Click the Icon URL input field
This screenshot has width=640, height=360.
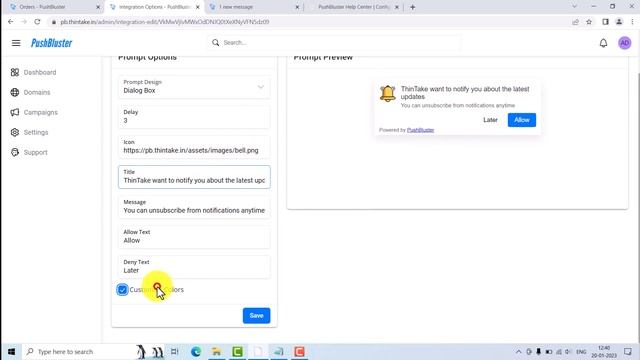194,147
